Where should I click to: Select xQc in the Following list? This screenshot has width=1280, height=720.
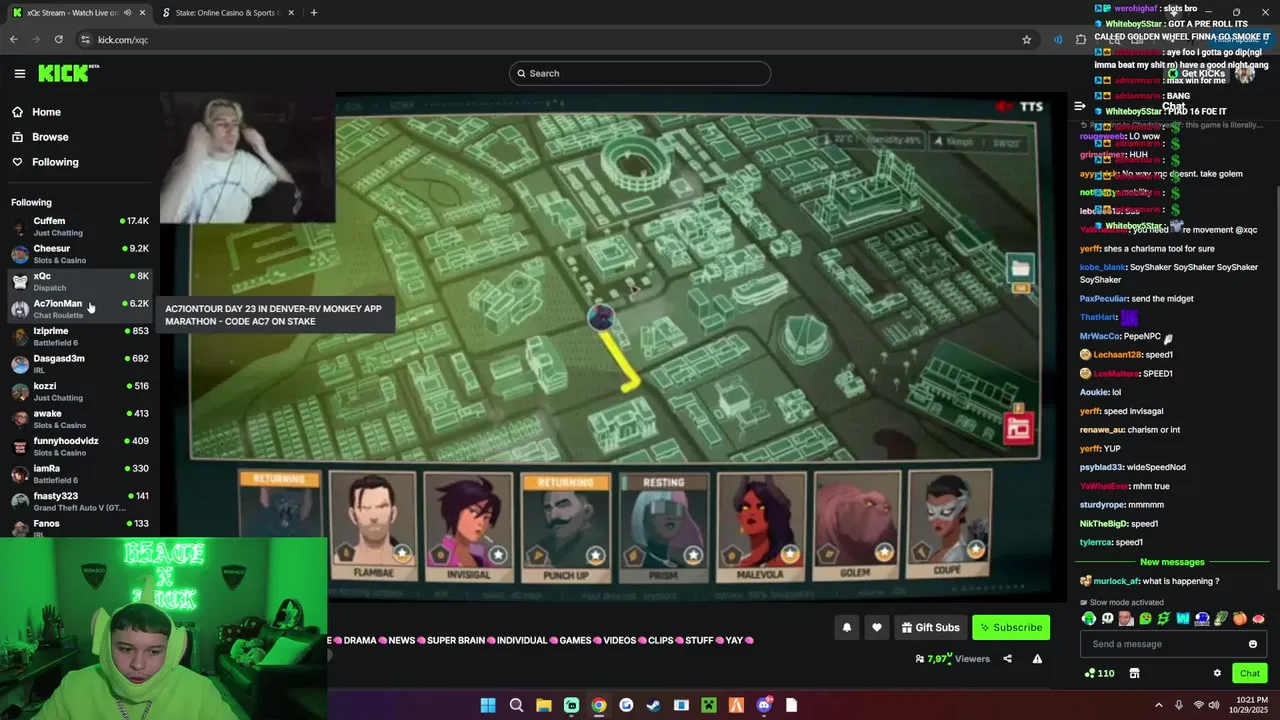(80, 281)
